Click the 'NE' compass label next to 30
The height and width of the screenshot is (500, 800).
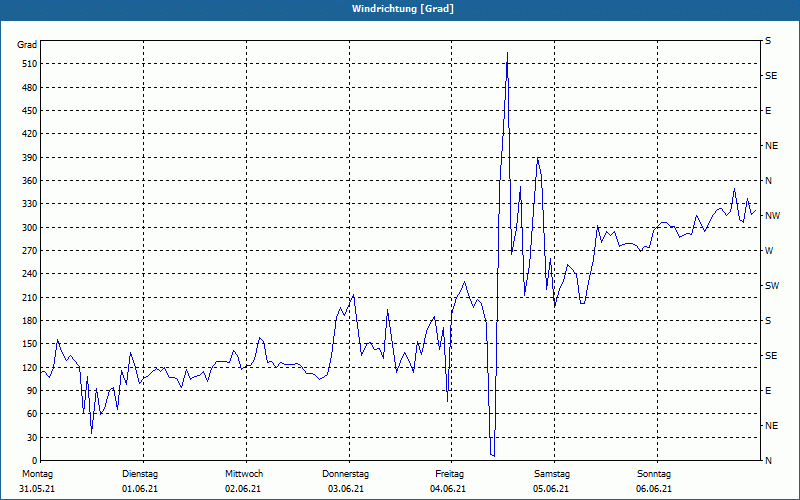click(x=771, y=426)
